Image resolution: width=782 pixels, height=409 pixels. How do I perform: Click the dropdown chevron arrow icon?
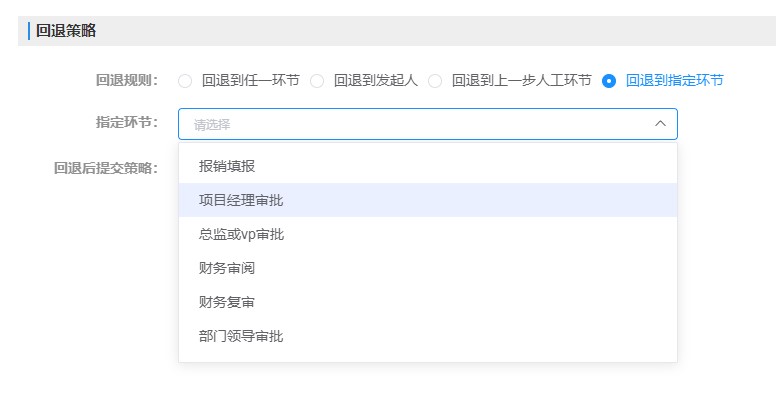660,124
